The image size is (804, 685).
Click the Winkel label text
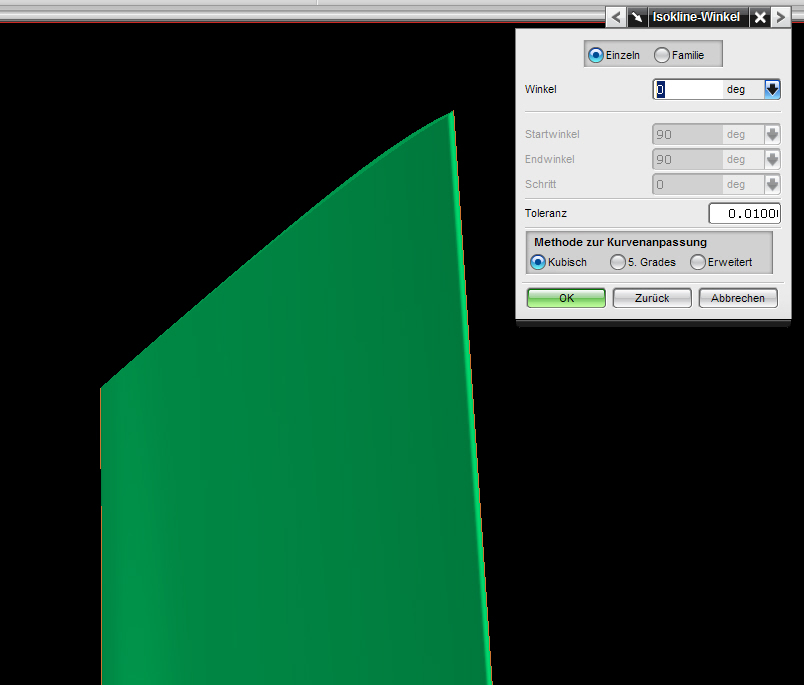pyautogui.click(x=540, y=89)
